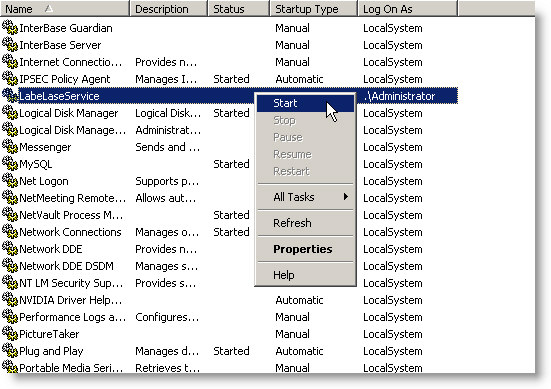Select the PictureTaker service name
This screenshot has width=551, height=389.
tap(49, 334)
